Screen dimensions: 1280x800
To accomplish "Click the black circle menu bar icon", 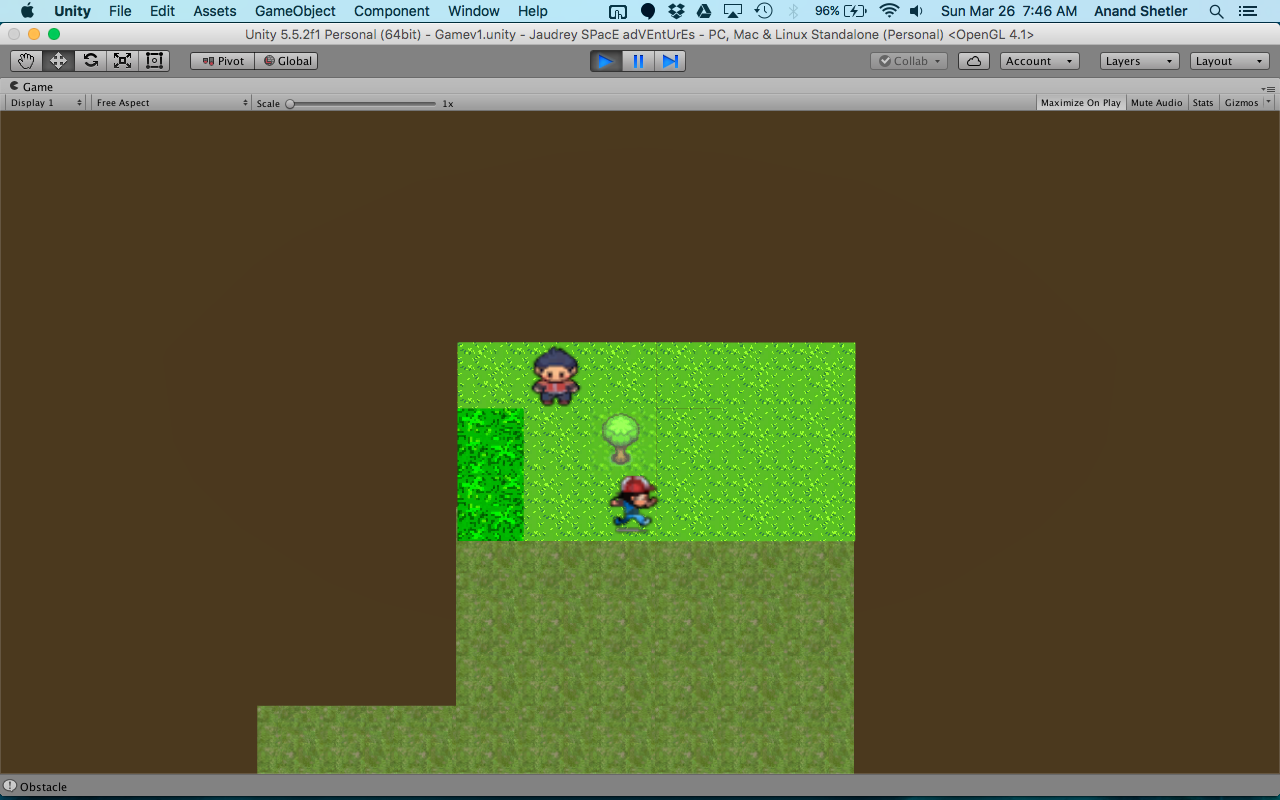I will (x=648, y=11).
